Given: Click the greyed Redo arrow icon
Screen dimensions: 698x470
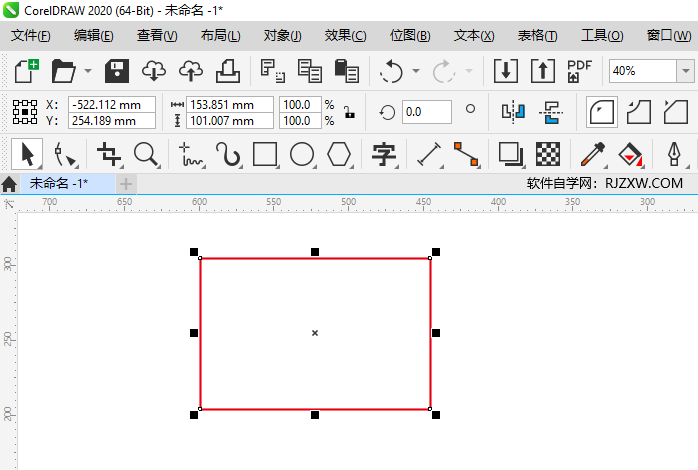Looking at the screenshot, I should click(443, 71).
